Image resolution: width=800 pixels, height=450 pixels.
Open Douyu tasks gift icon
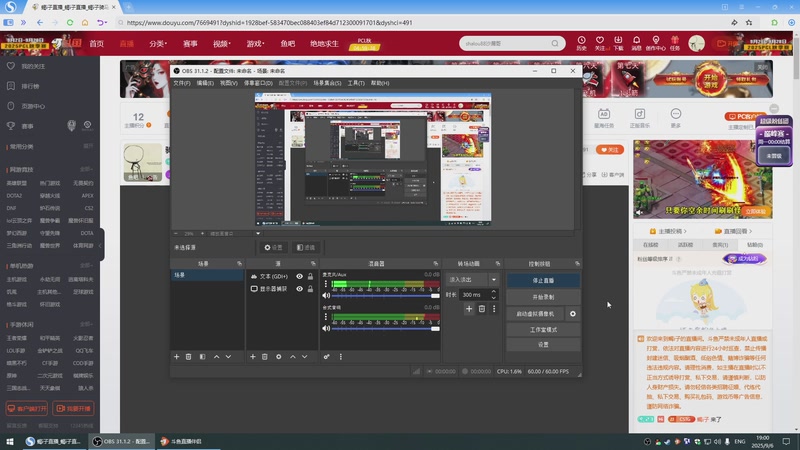pyautogui.click(x=675, y=43)
